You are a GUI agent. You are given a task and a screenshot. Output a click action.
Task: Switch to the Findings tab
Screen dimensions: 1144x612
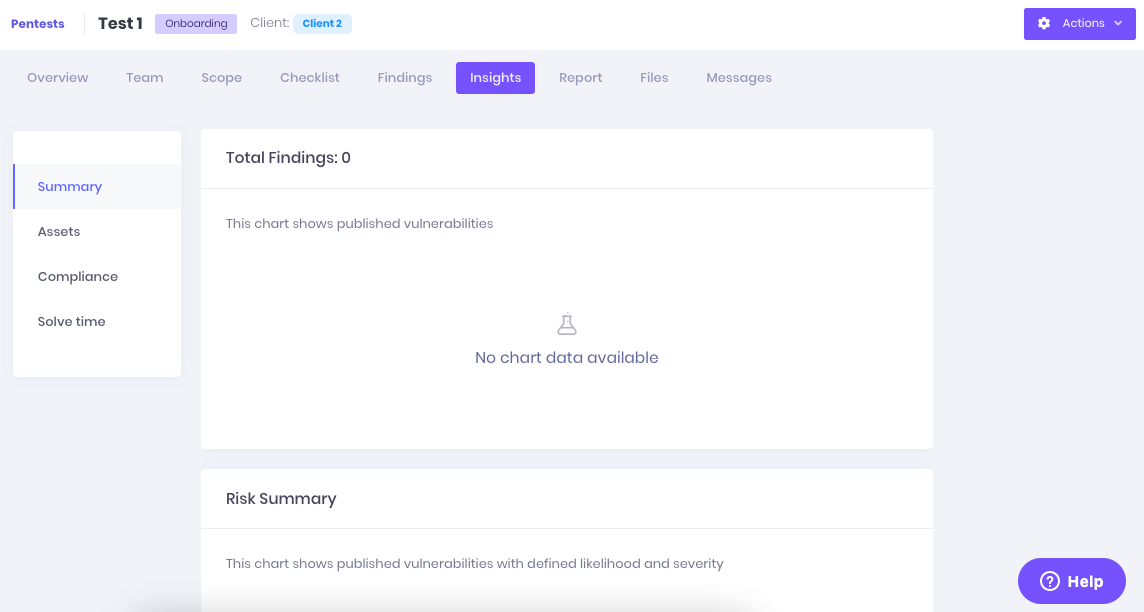405,78
